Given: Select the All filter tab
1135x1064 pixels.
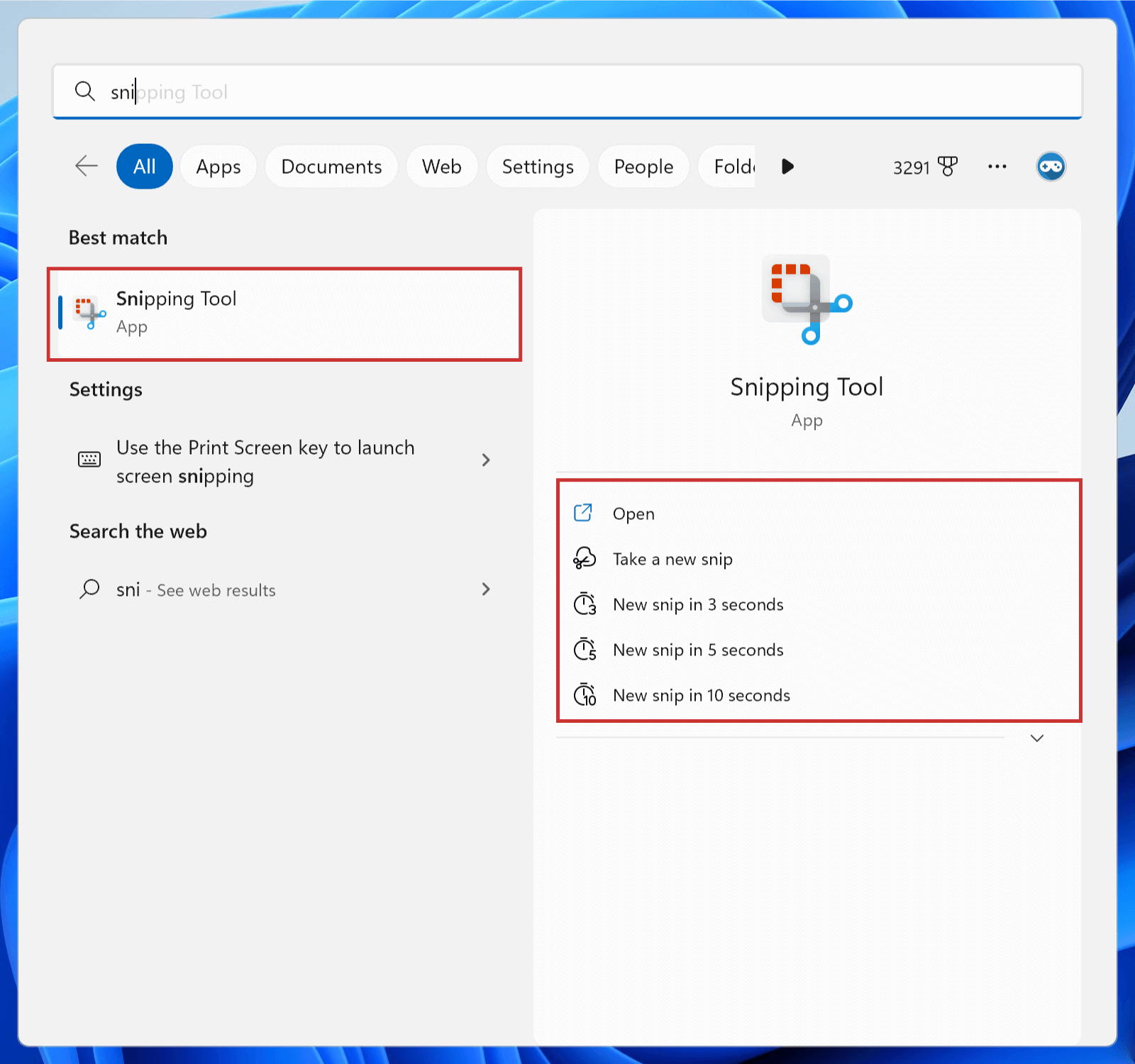Looking at the screenshot, I should [145, 166].
